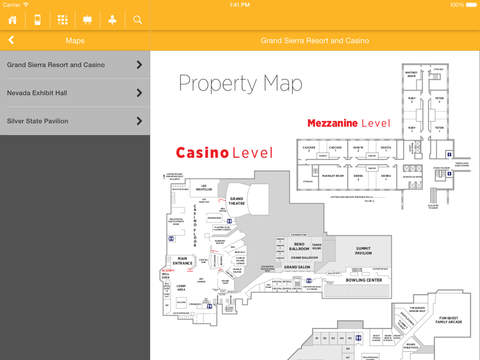Tap Grand Theatre on the map
This screenshot has height=360, width=480.
tap(237, 201)
